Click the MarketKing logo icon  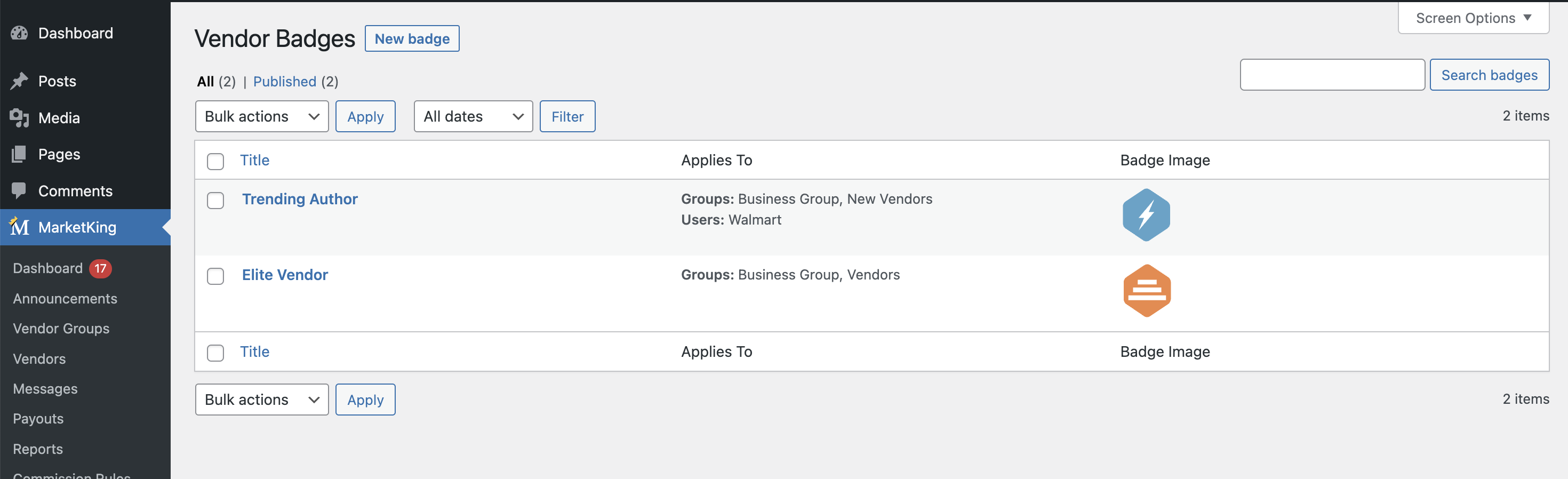[x=20, y=227]
